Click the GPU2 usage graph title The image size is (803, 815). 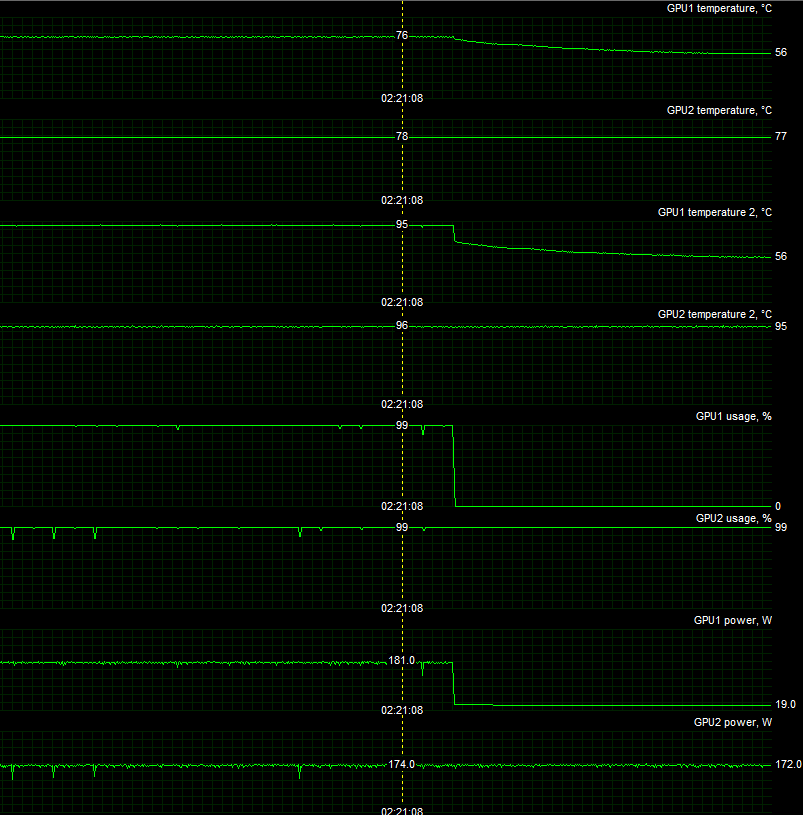coord(733,518)
